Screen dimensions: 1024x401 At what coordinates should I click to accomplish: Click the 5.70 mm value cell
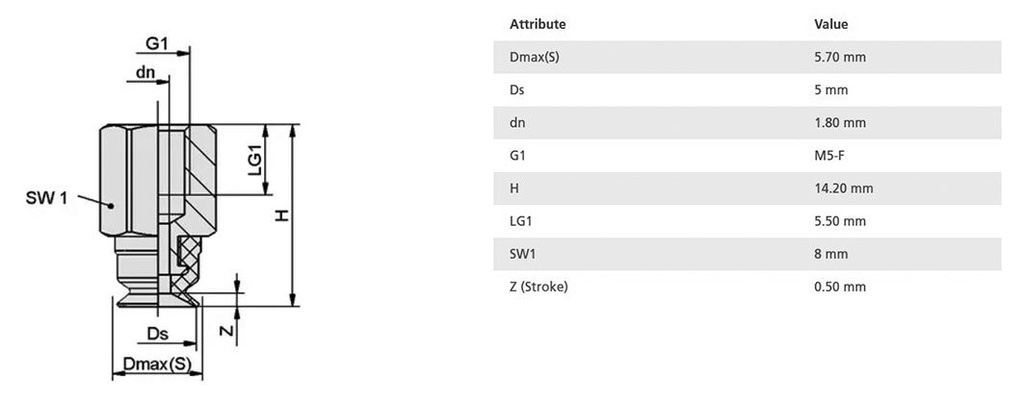click(x=840, y=57)
